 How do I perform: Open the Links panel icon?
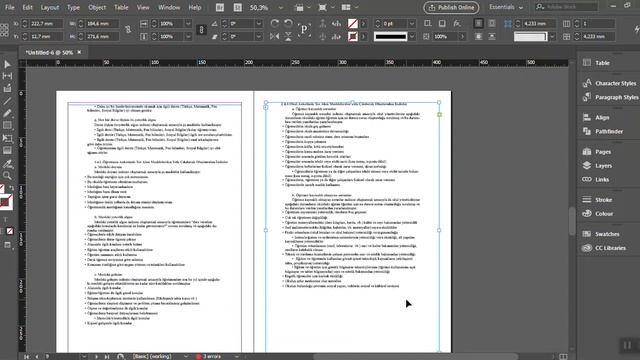(587, 179)
